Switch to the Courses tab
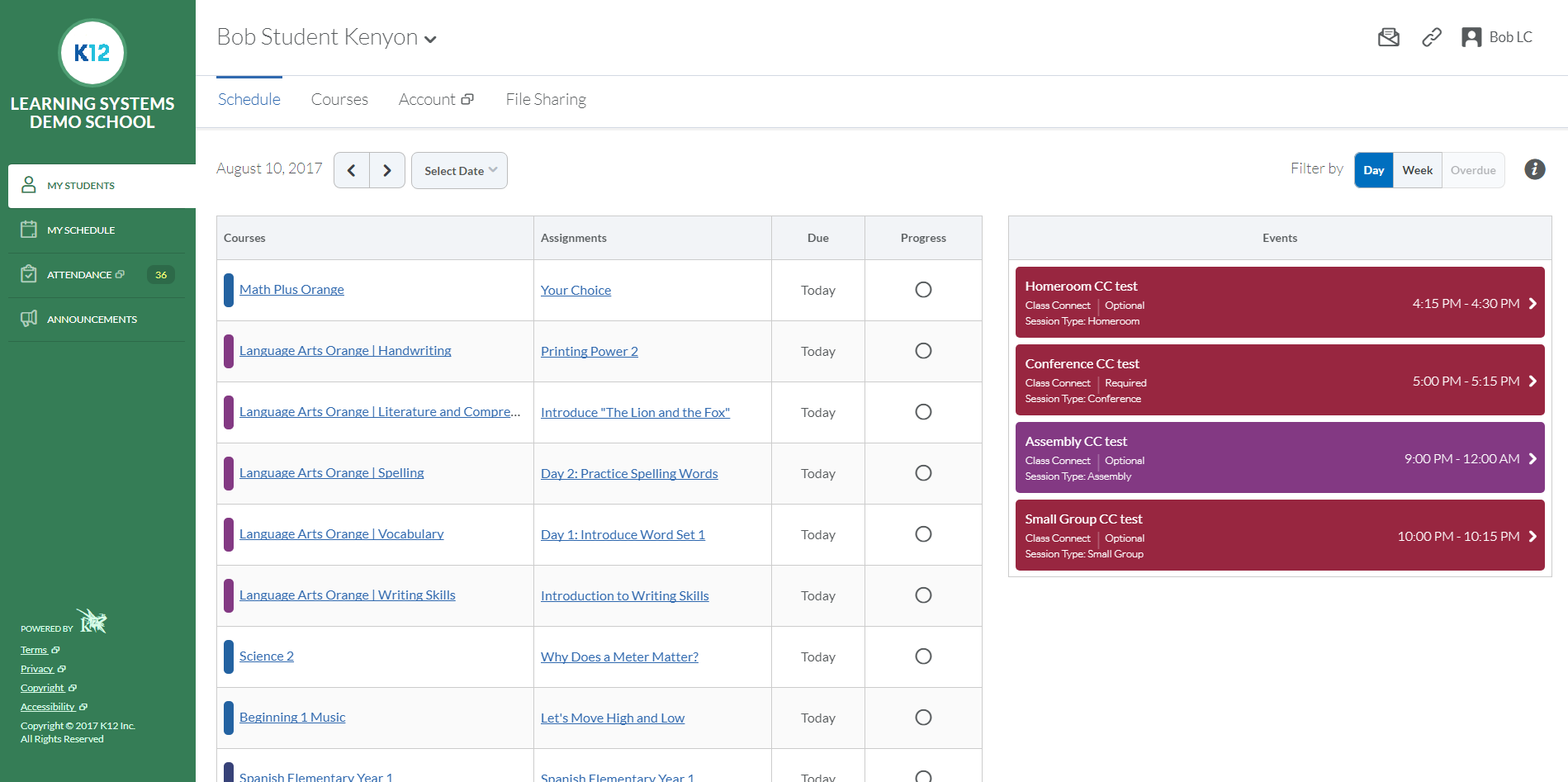Viewport: 1568px width, 782px height. [339, 99]
